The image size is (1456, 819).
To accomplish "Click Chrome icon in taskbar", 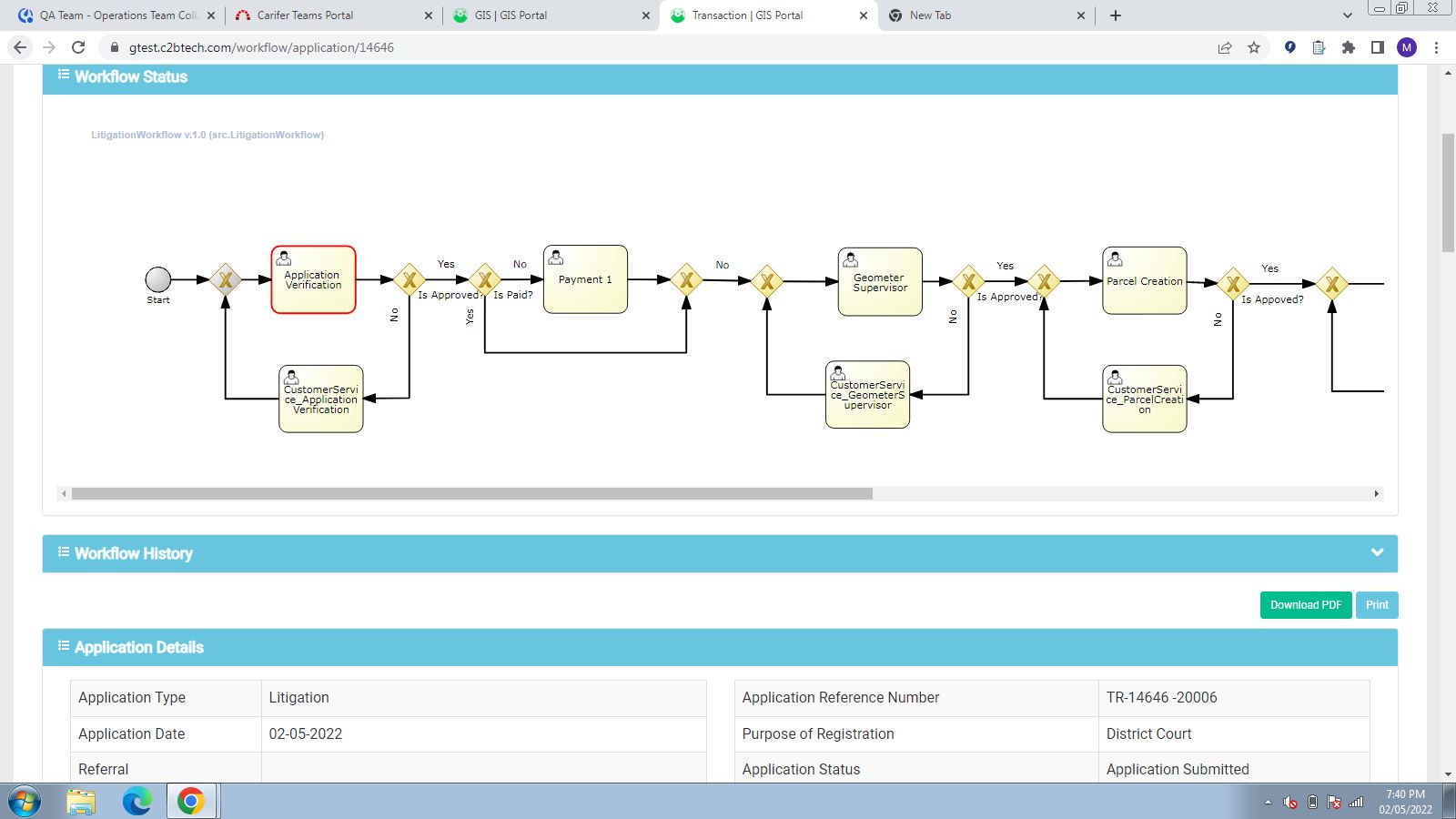I will 191,802.
